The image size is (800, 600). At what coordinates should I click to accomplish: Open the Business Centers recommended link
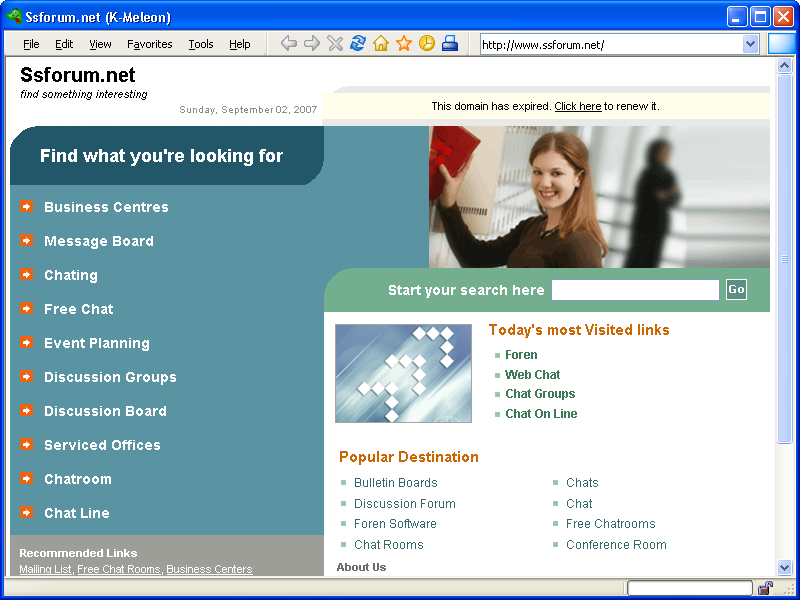click(209, 569)
